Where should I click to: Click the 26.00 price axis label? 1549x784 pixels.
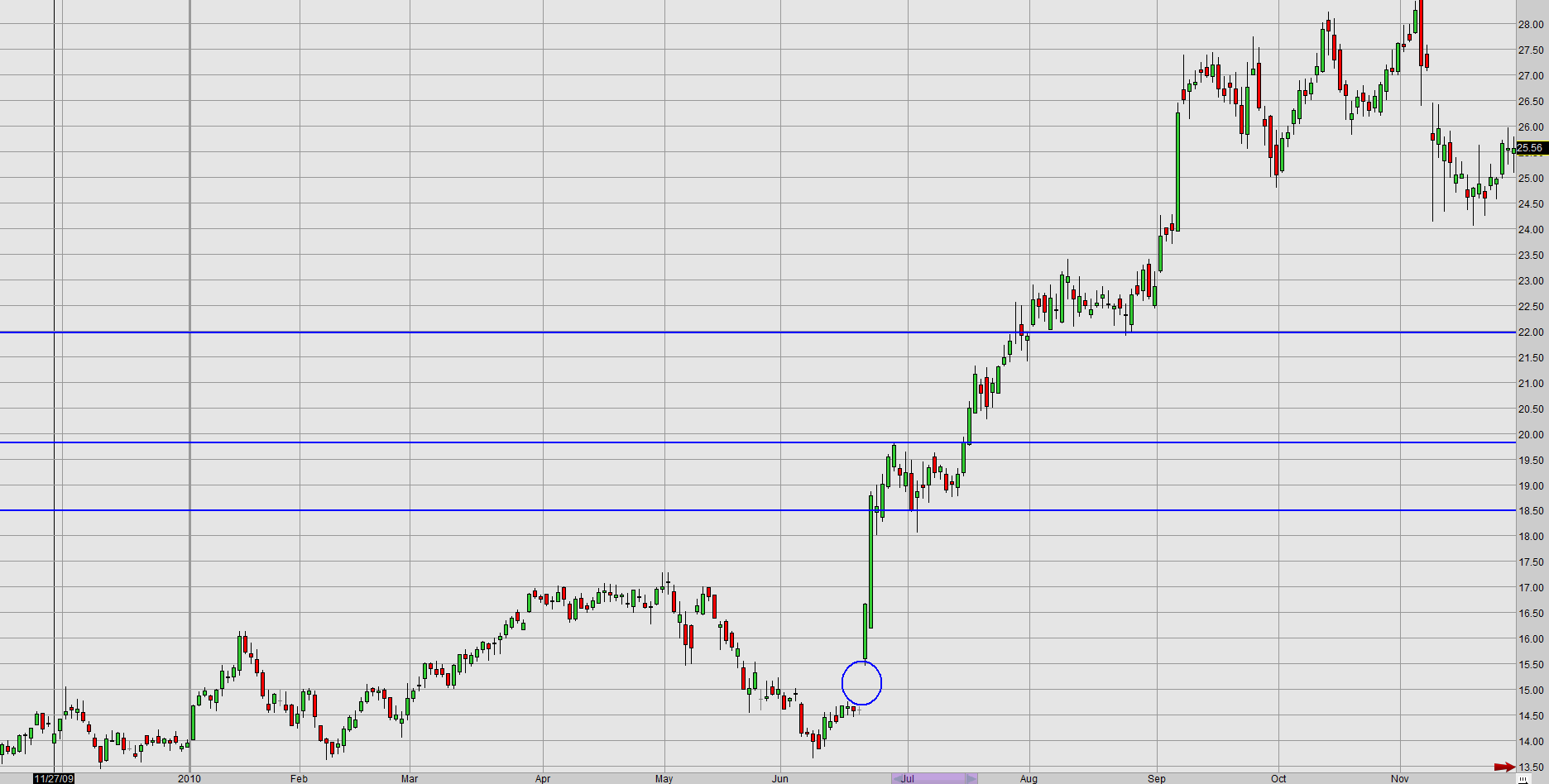[1530, 127]
